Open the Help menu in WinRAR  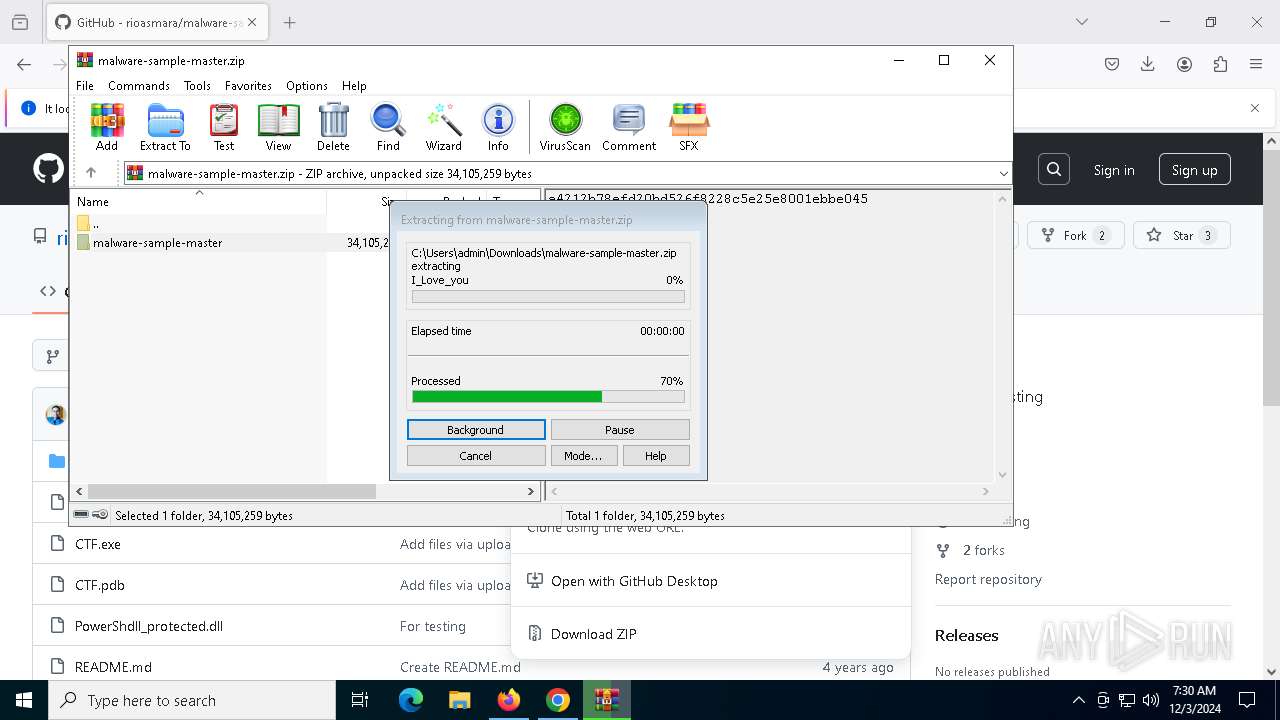(354, 86)
